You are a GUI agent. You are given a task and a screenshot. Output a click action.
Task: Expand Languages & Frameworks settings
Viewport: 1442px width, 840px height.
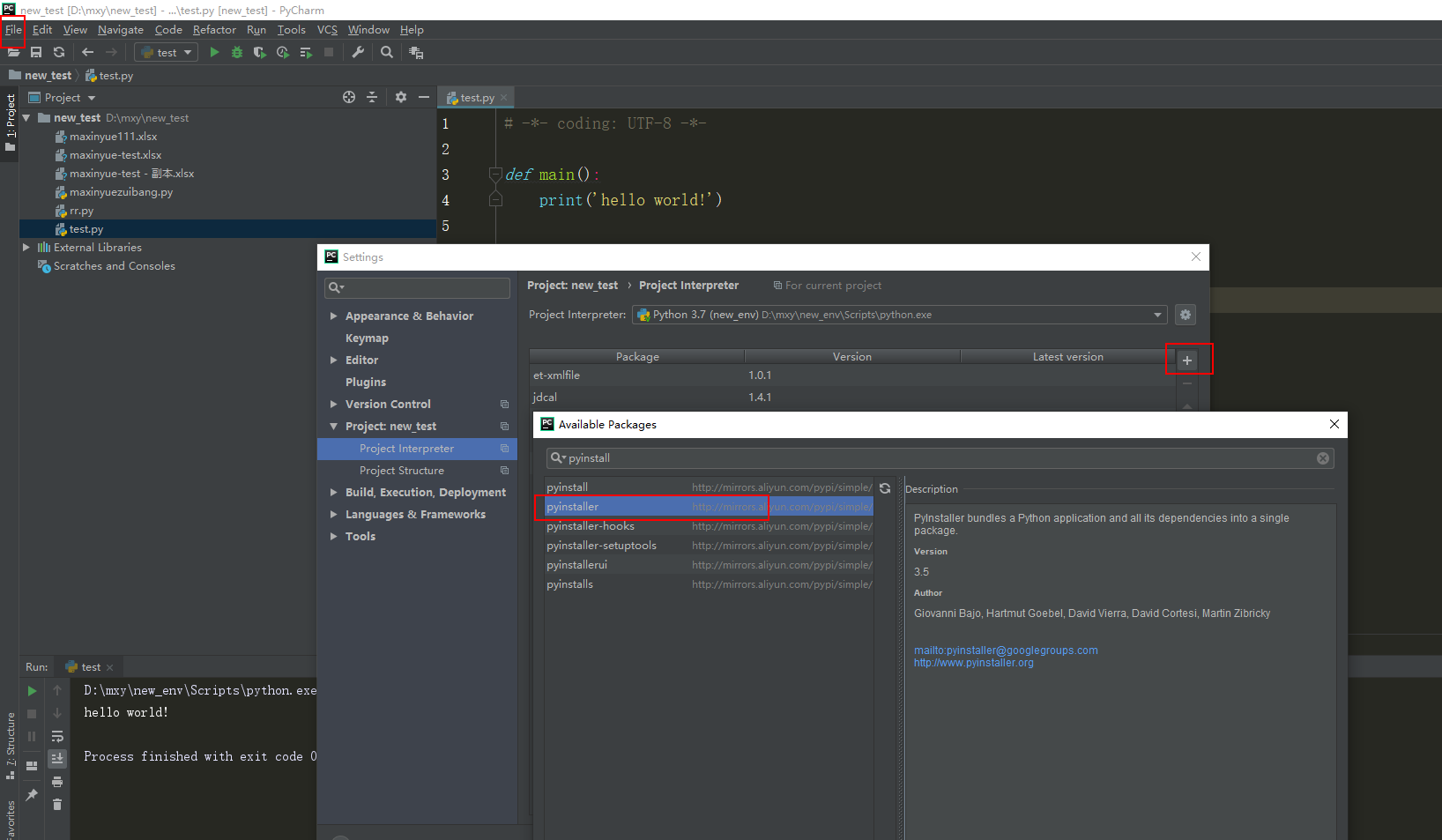tap(334, 515)
